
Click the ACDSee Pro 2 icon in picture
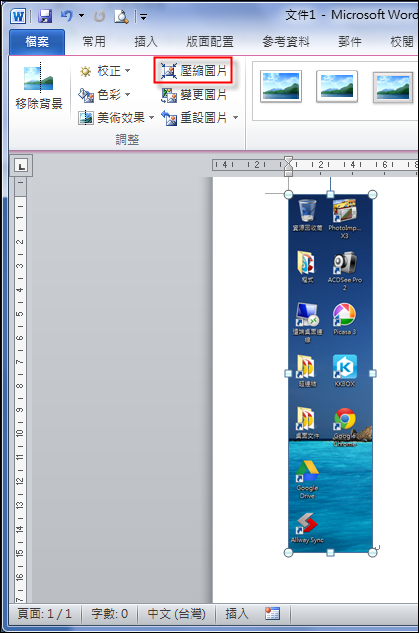(344, 263)
